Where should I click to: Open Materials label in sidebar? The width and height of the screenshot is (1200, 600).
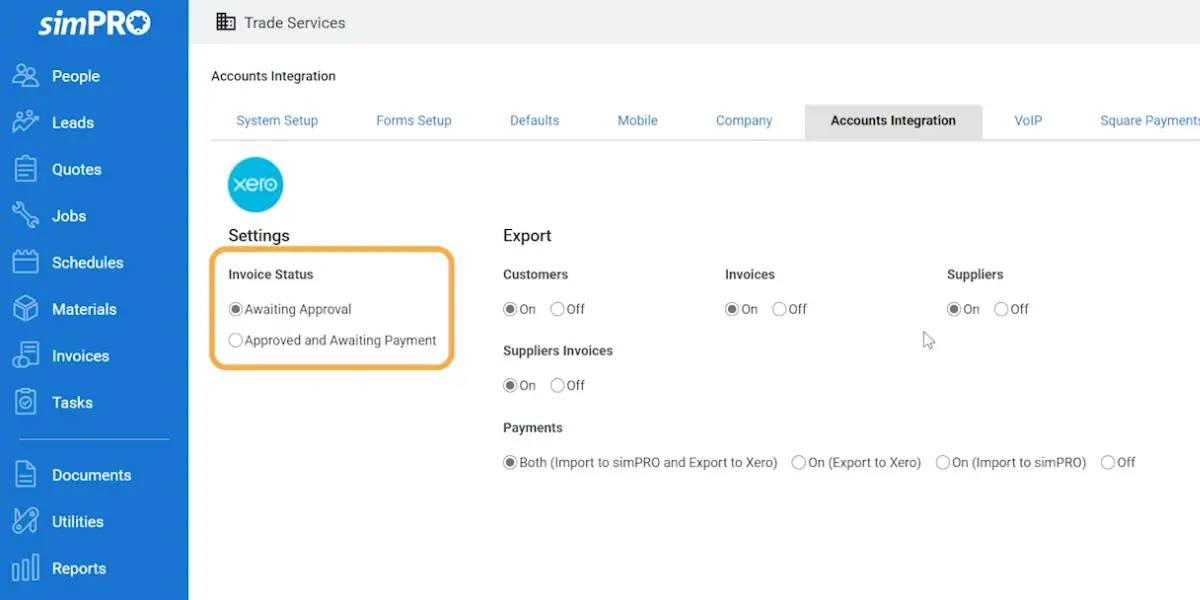click(84, 309)
